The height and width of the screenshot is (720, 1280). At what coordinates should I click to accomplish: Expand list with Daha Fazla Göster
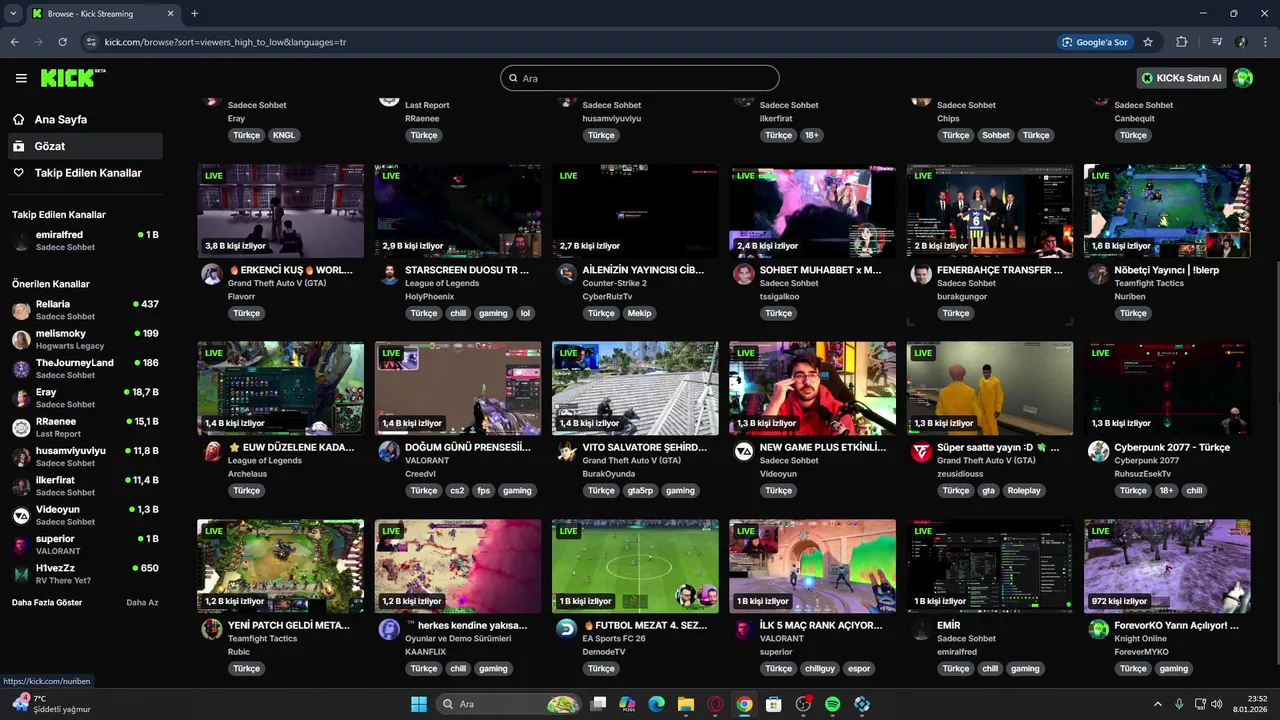47,602
